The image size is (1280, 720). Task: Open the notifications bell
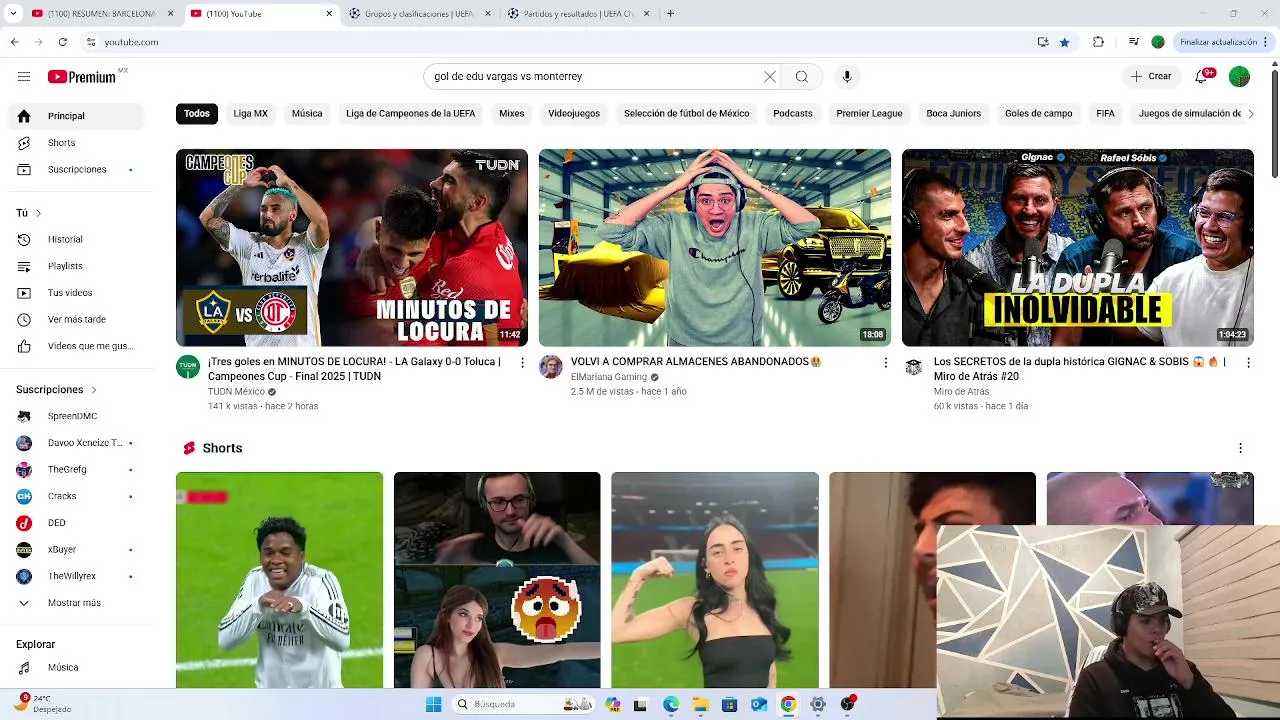[1202, 77]
